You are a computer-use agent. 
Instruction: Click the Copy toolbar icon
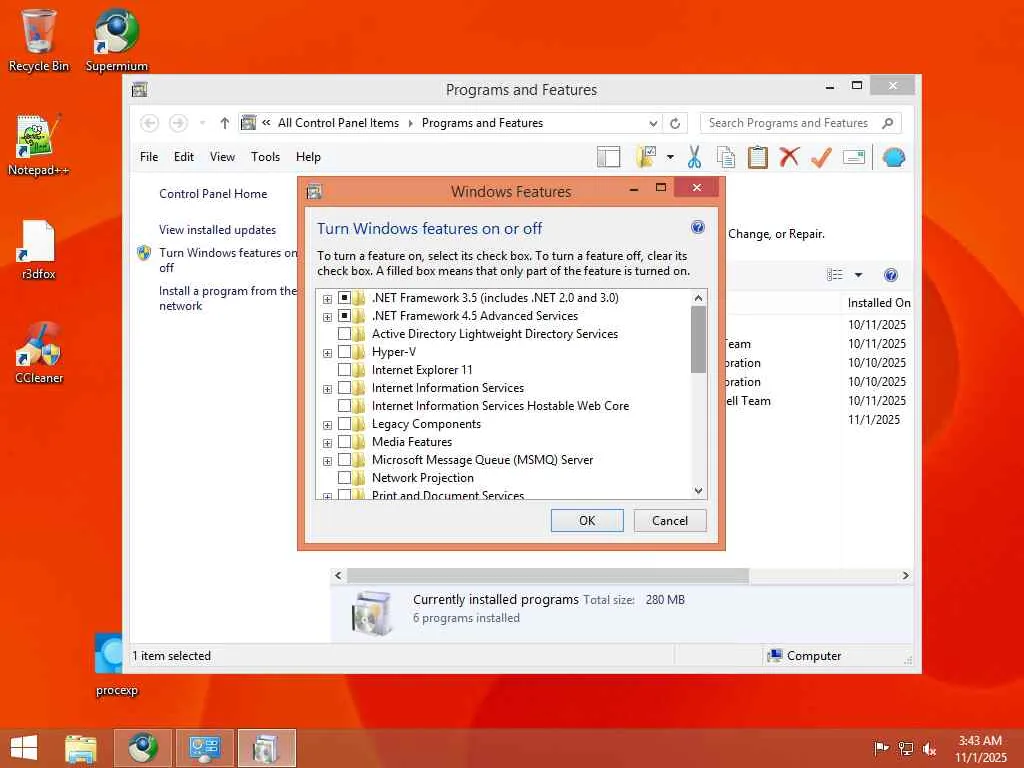tap(726, 157)
